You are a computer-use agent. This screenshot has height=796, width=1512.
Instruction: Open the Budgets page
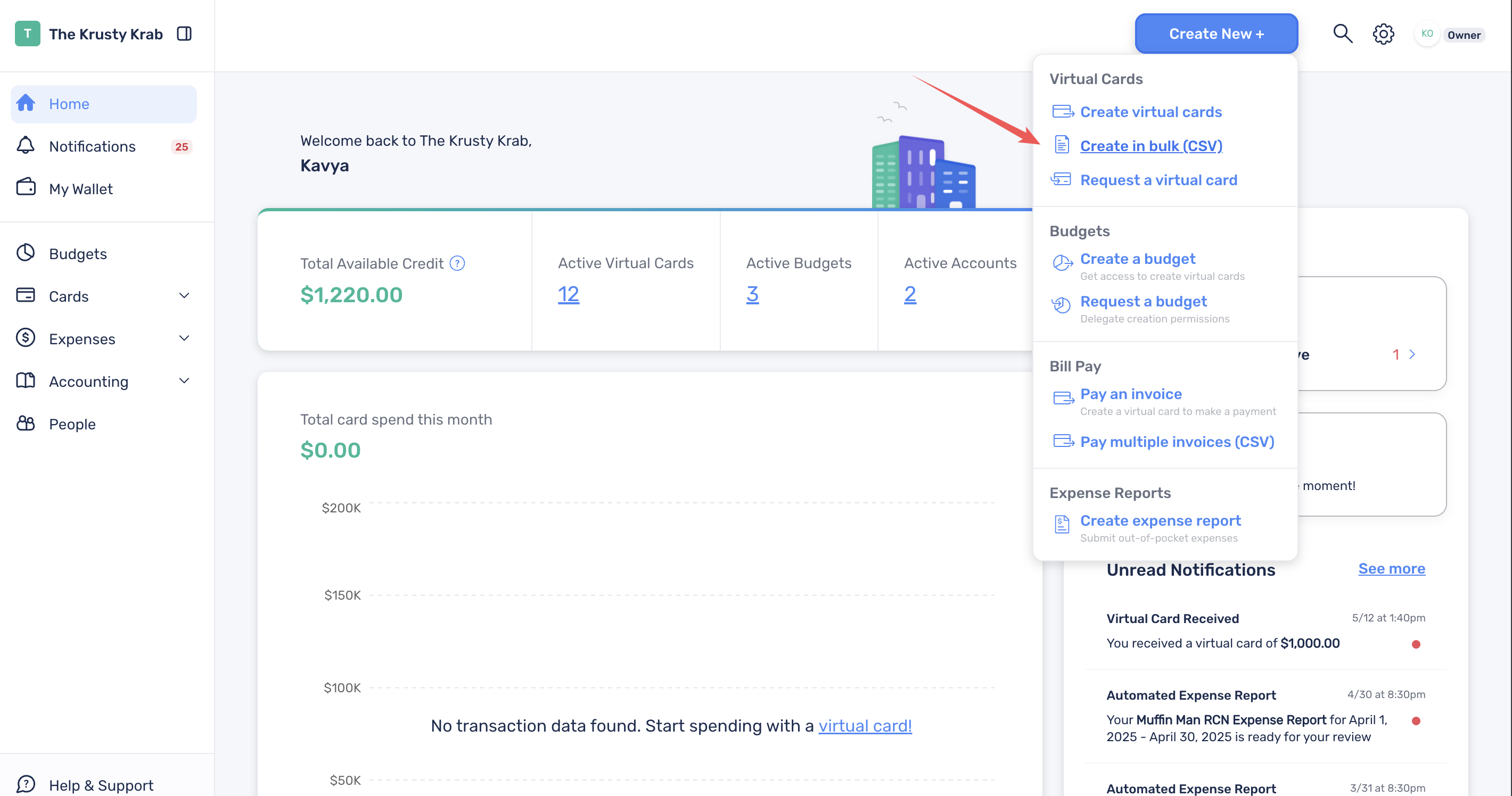tap(104, 253)
